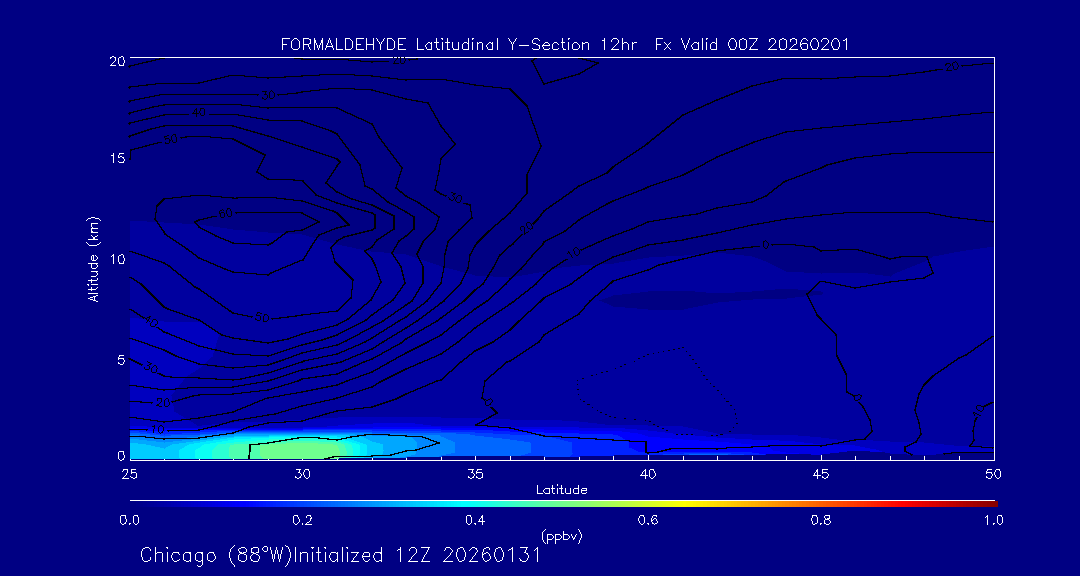Click the 'Altitude (km)' y-axis label
Screen dimensions: 1080x576
click(x=93, y=259)
